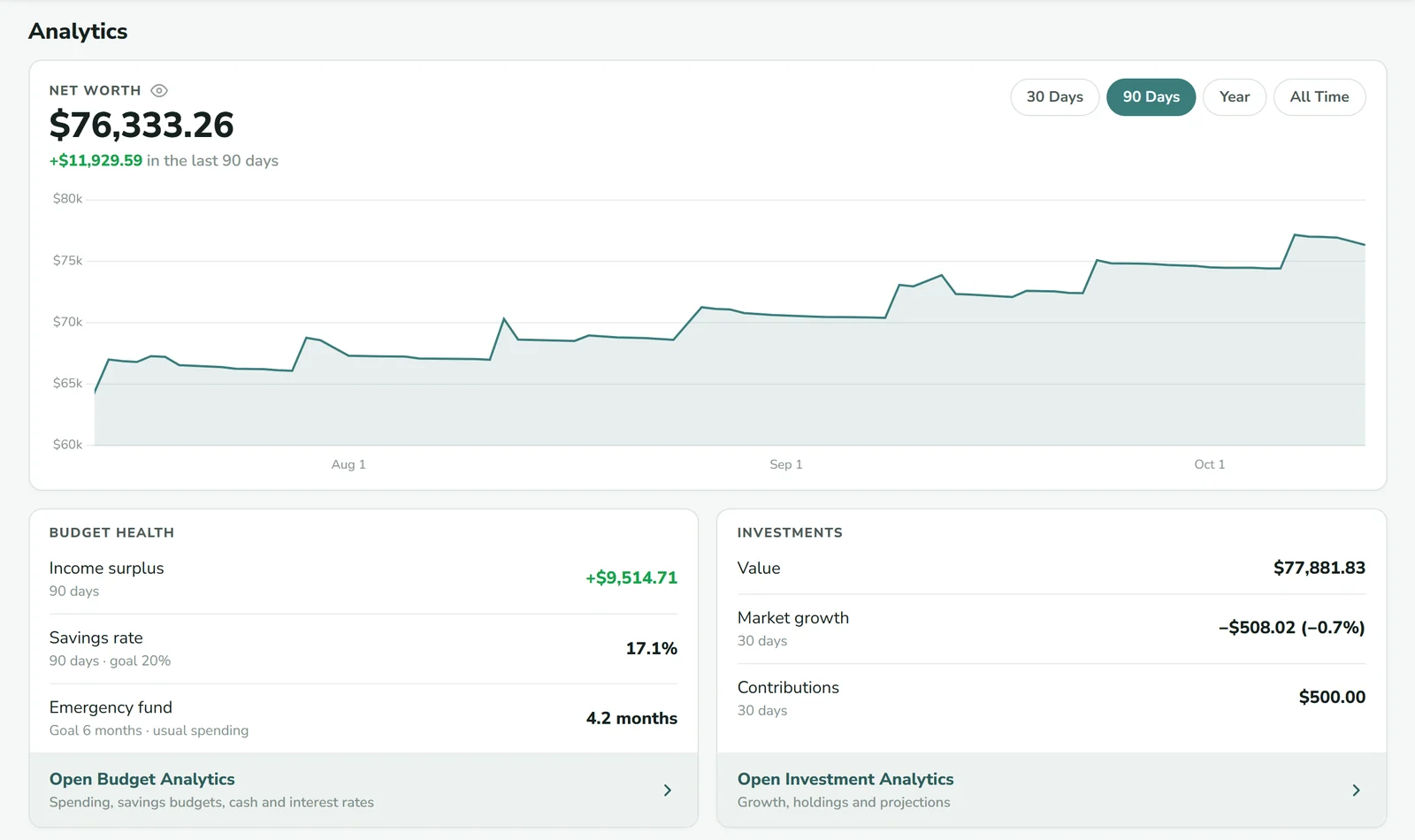Click the NET WORTH header label
This screenshot has width=1415, height=840.
coord(95,91)
